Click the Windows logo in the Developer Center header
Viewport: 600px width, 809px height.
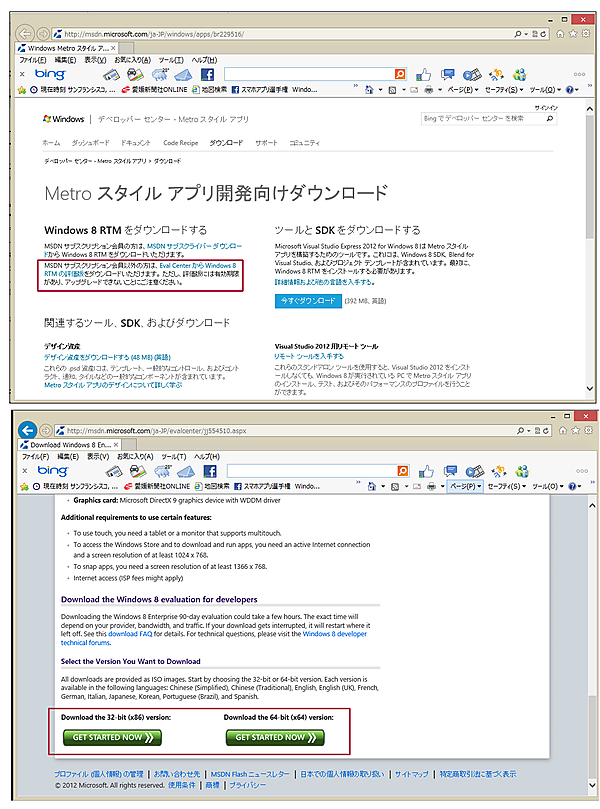click(60, 118)
